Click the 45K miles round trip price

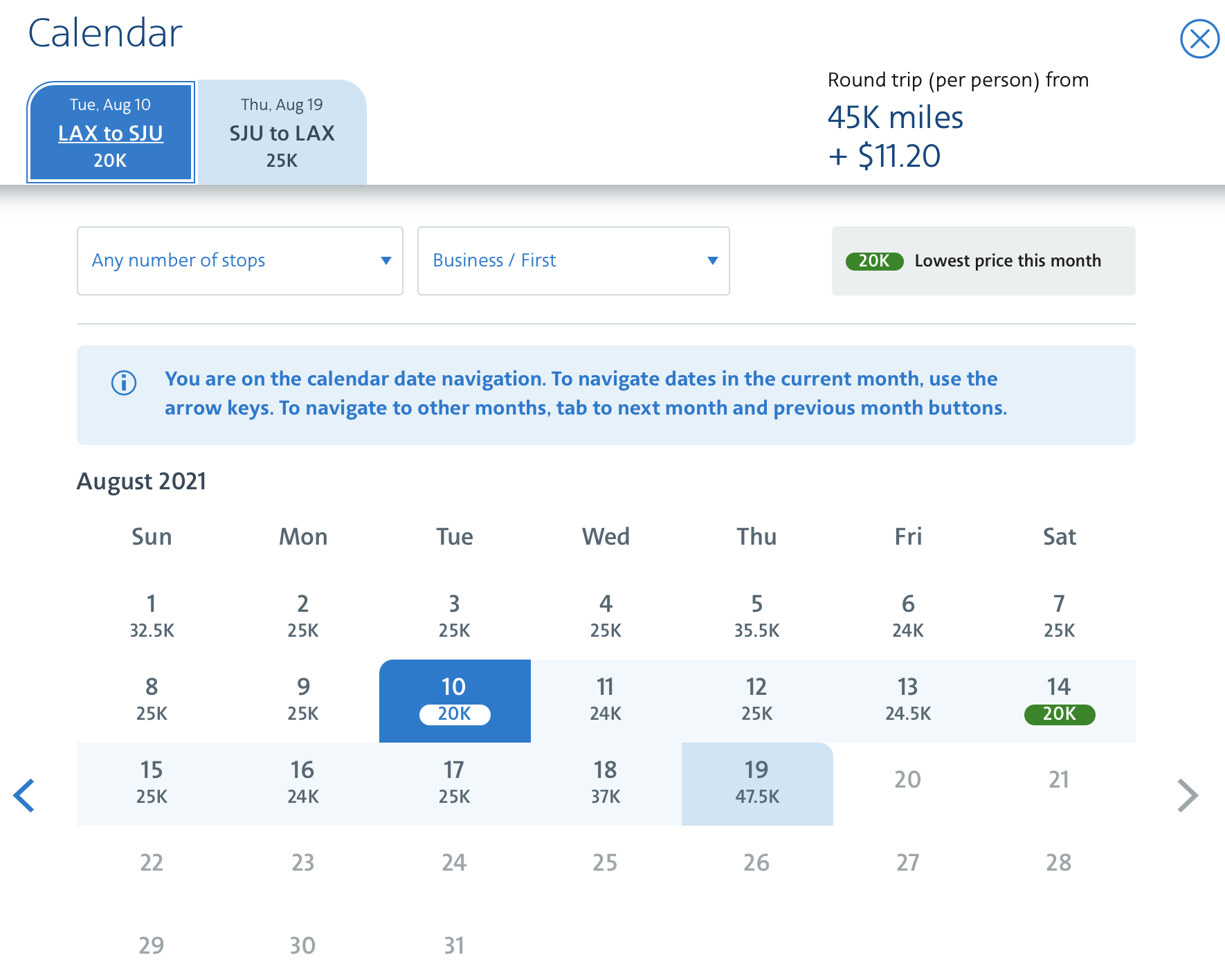point(896,118)
